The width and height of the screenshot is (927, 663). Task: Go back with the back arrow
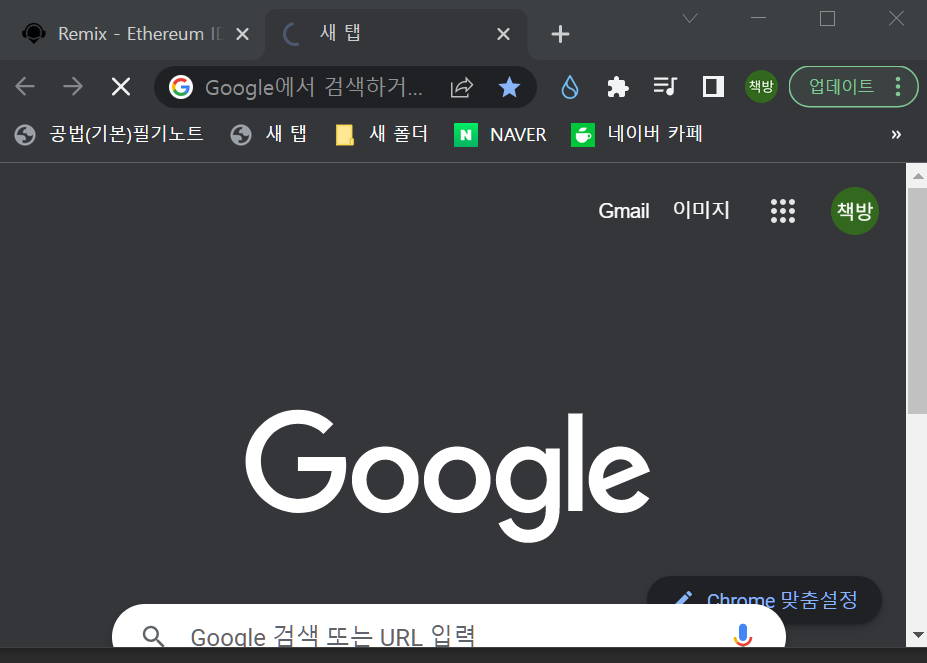25,87
